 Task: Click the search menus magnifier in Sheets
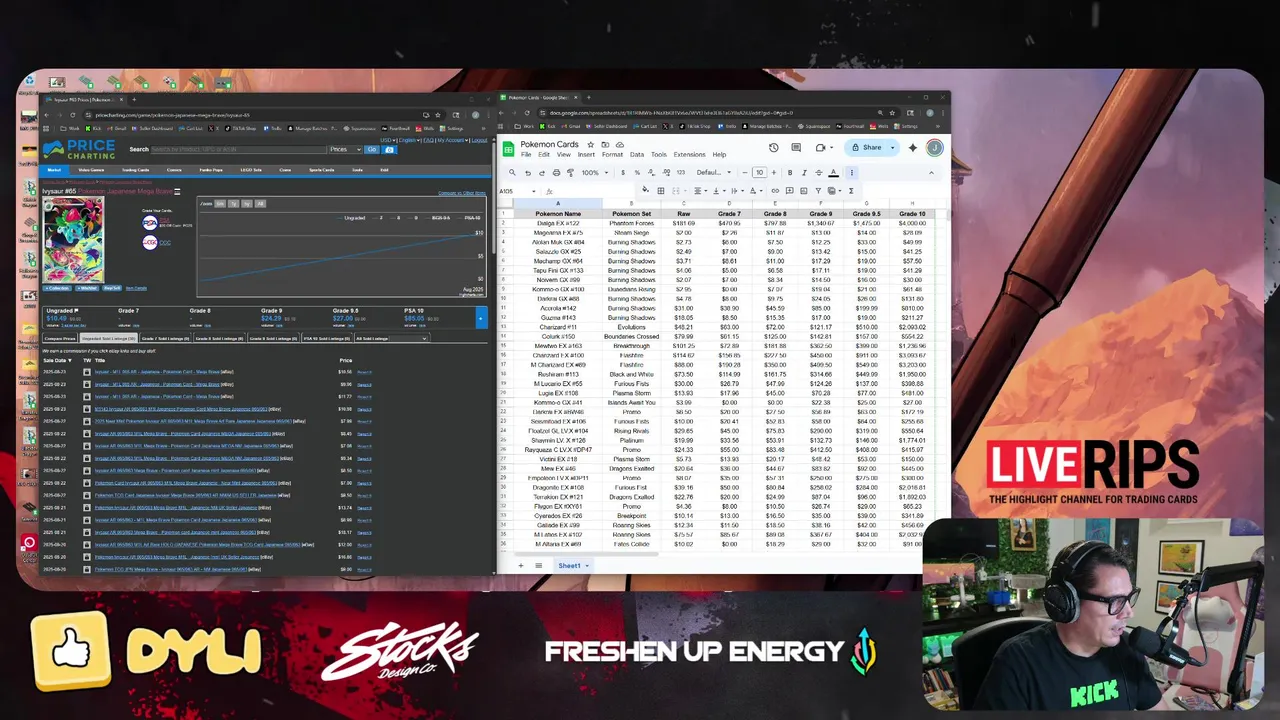point(512,172)
